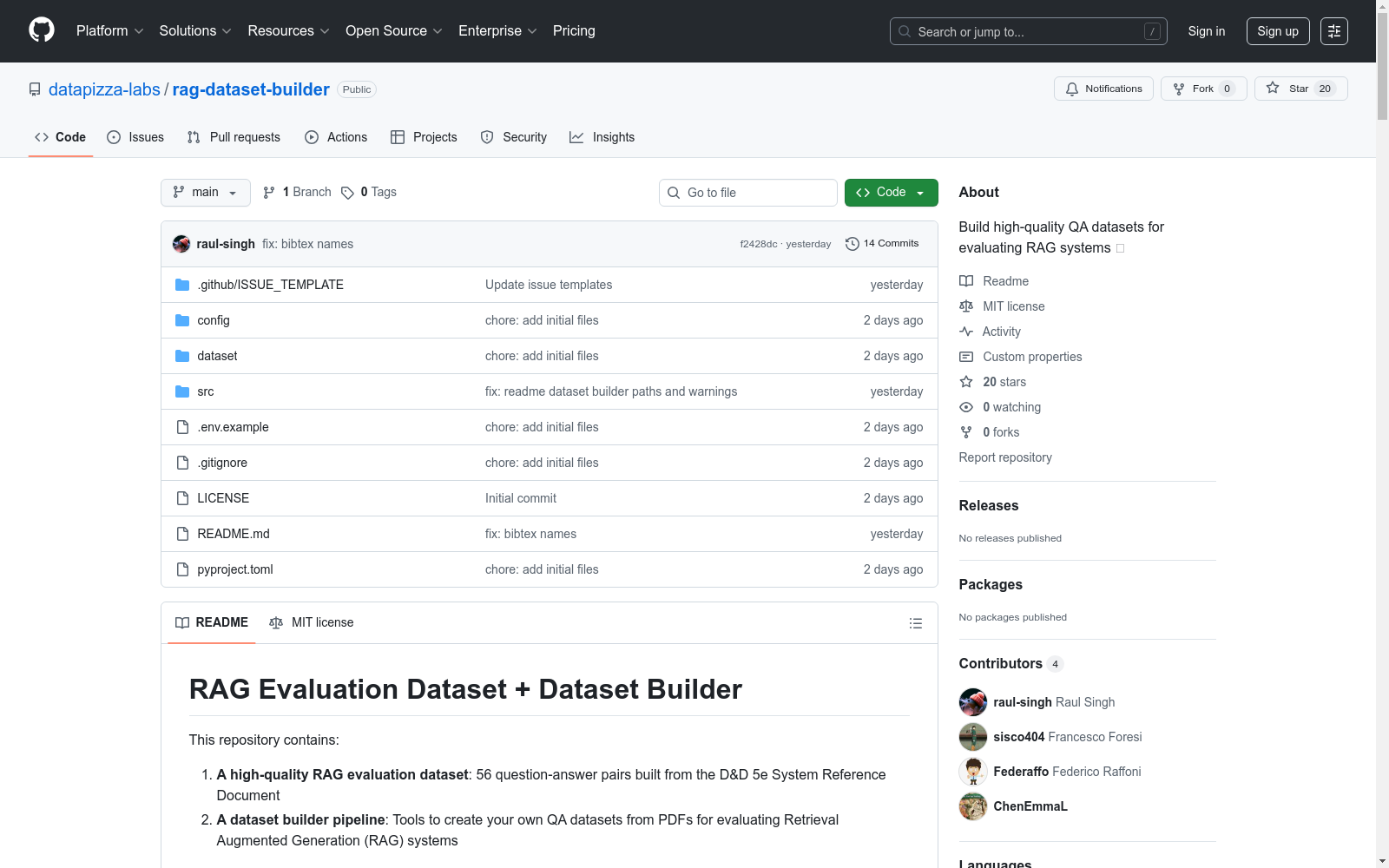The width and height of the screenshot is (1389, 868).
Task: View the 0 forks list
Action: (990, 432)
